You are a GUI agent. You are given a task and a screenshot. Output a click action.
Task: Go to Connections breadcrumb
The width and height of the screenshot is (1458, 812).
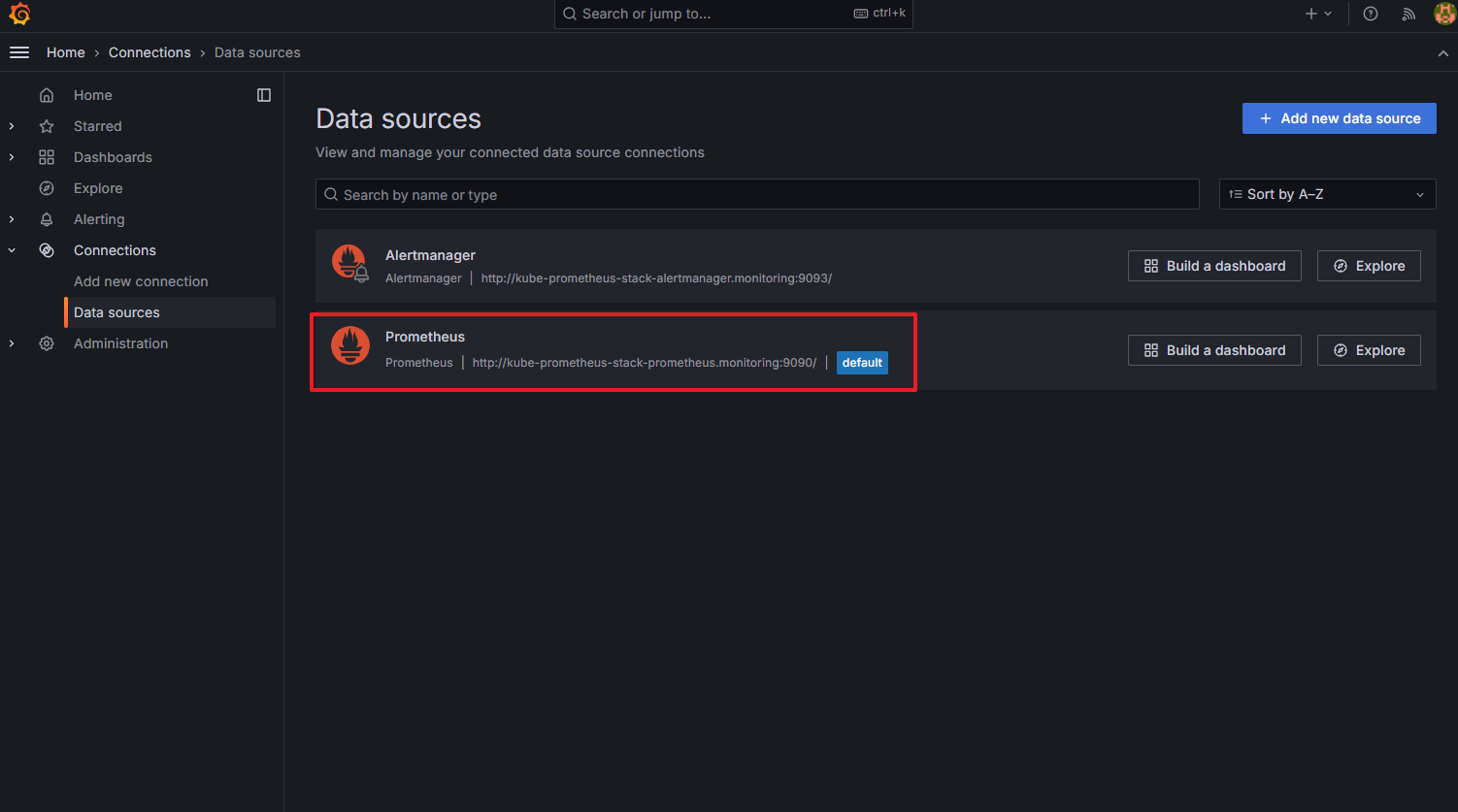(x=149, y=52)
